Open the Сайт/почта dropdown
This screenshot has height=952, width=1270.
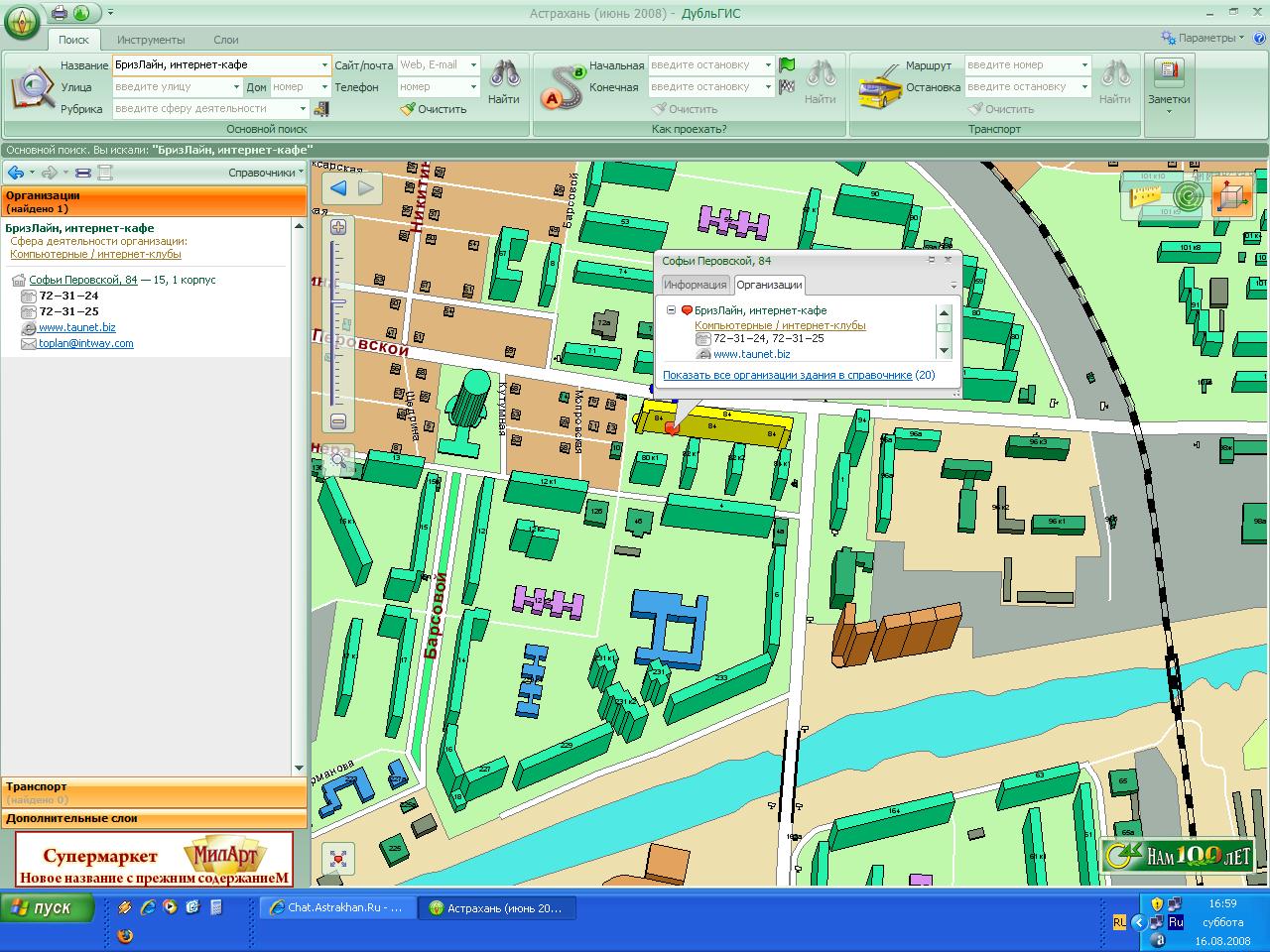click(473, 65)
